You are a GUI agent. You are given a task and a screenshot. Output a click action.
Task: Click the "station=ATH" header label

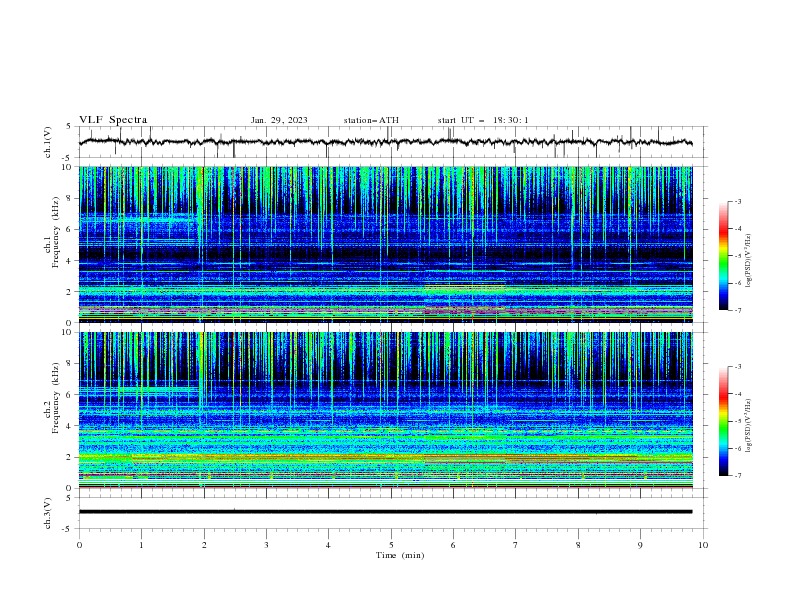point(371,120)
